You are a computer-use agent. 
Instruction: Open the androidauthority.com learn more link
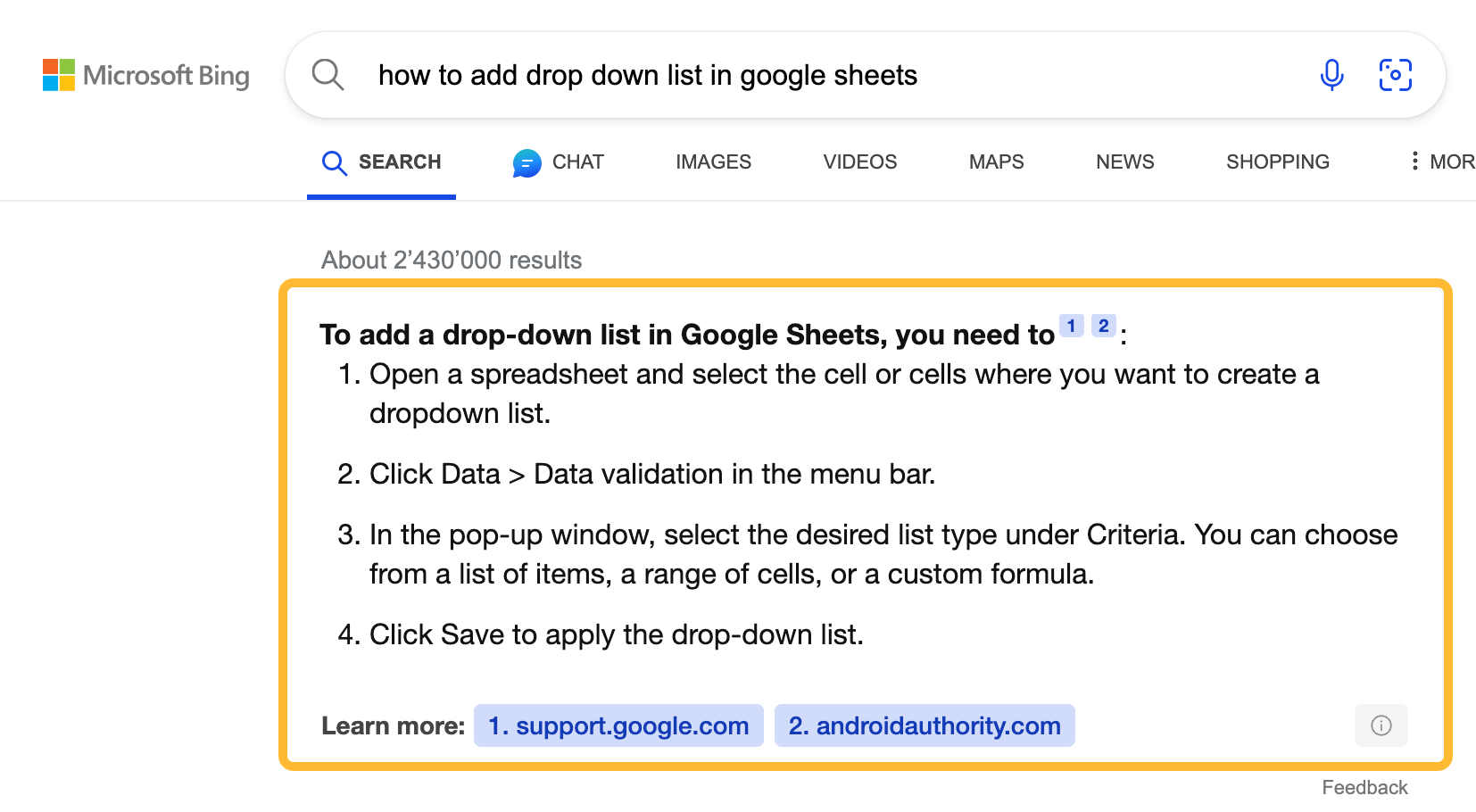pyautogui.click(x=924, y=725)
